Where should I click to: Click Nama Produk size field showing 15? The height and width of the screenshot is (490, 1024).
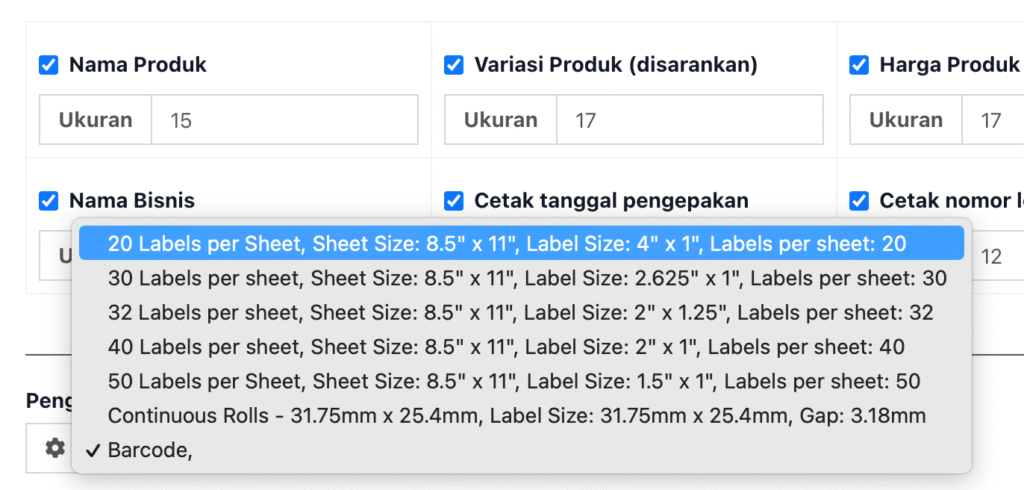tap(284, 120)
